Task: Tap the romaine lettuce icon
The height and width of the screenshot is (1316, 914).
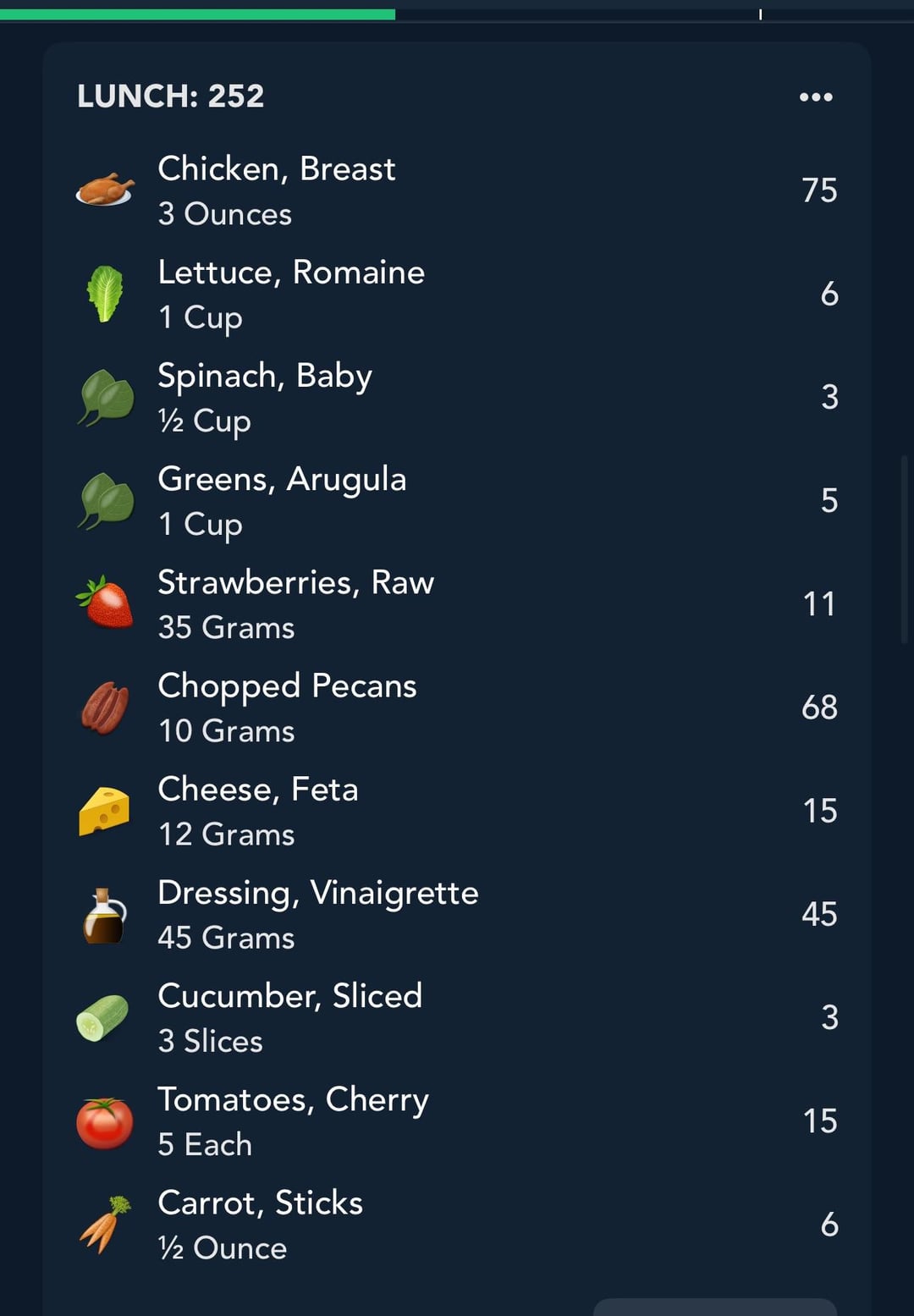Action: click(x=105, y=294)
